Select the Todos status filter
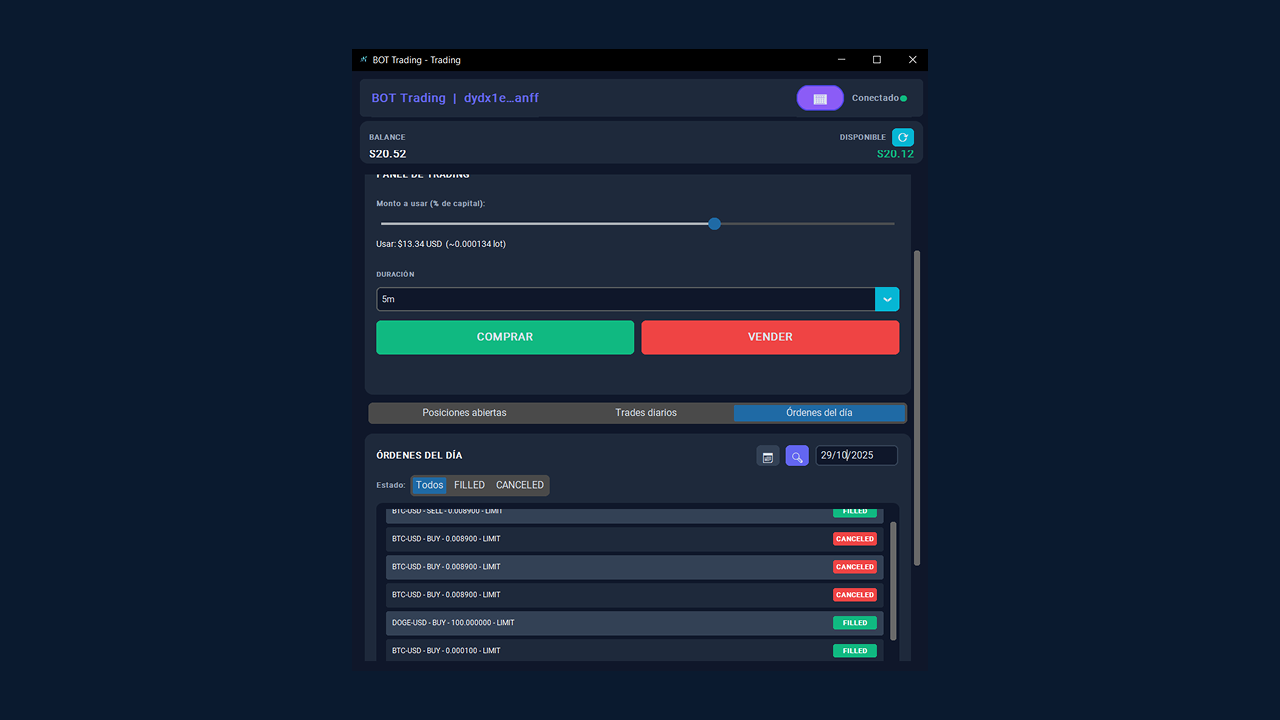The height and width of the screenshot is (720, 1280). point(429,485)
